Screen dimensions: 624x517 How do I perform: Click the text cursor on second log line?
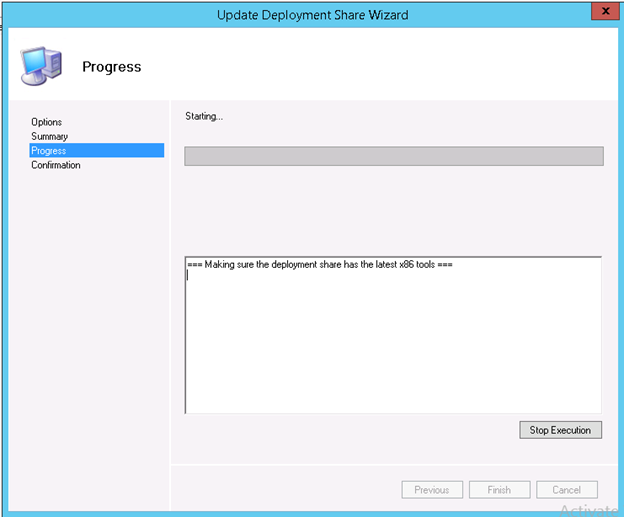[x=188, y=277]
